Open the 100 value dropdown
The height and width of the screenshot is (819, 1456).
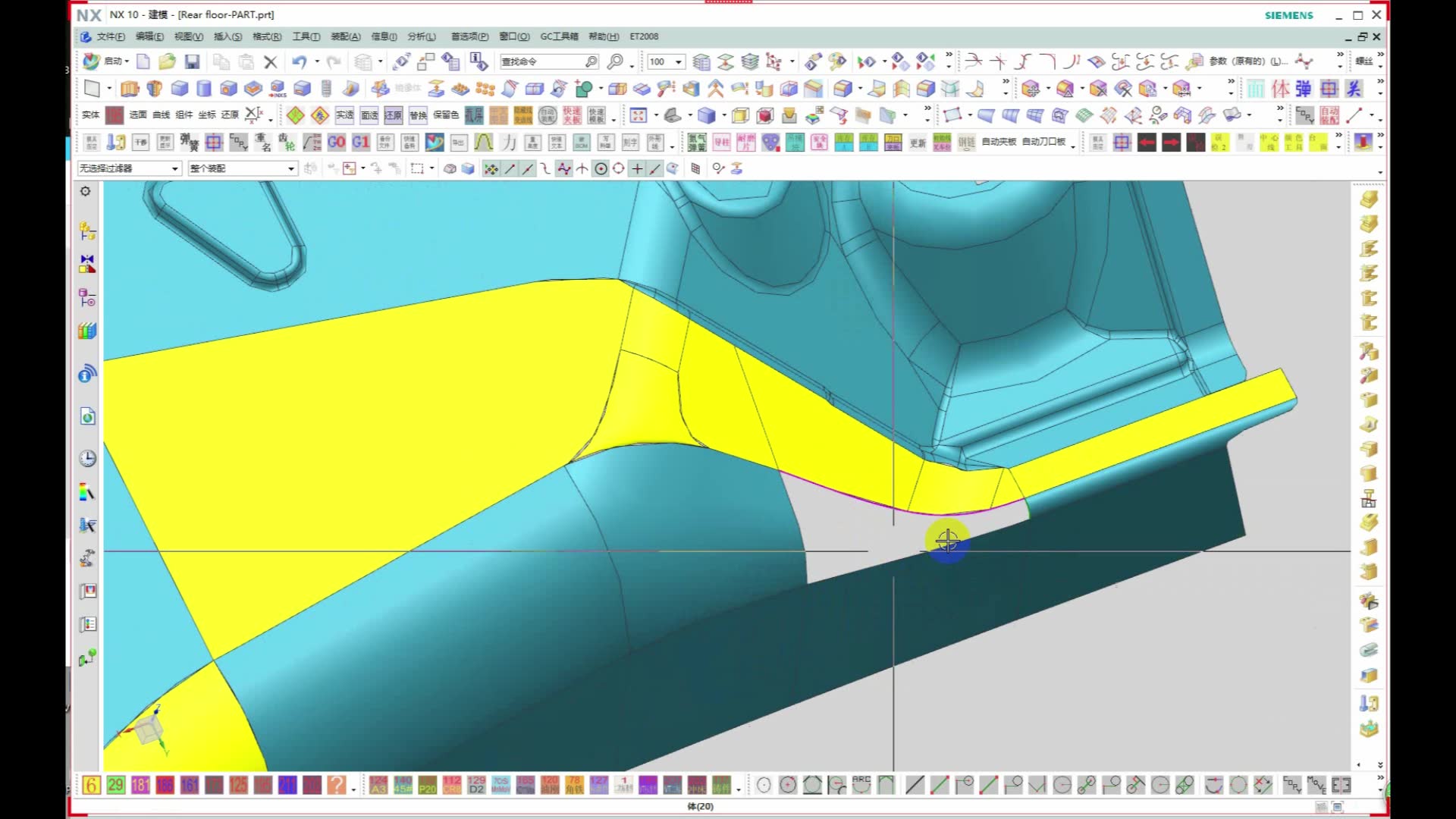pyautogui.click(x=679, y=62)
